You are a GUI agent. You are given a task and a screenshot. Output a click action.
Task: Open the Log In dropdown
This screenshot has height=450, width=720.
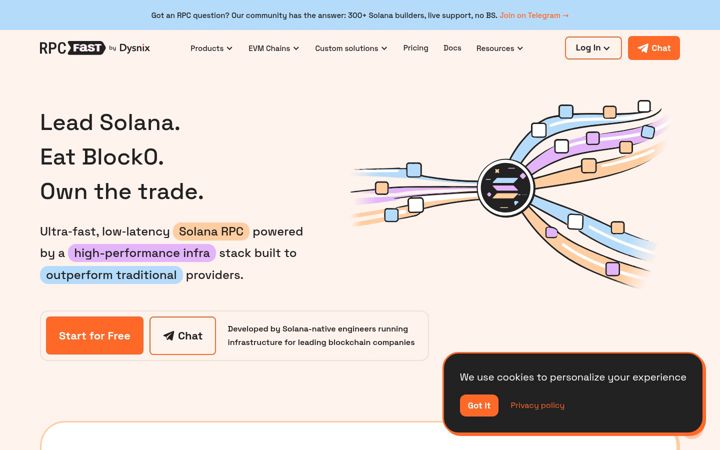point(593,48)
